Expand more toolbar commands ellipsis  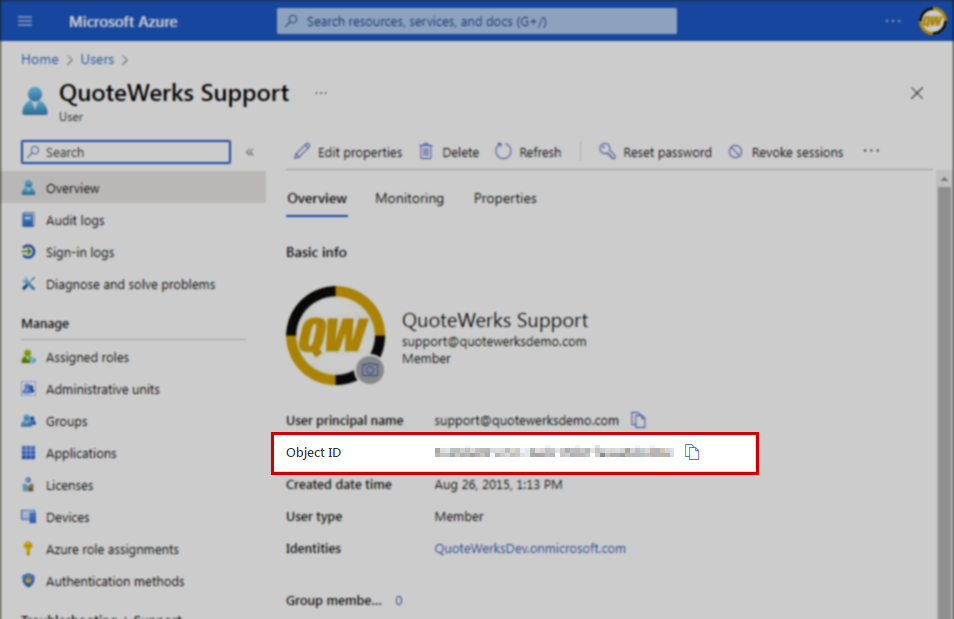pyautogui.click(x=871, y=151)
